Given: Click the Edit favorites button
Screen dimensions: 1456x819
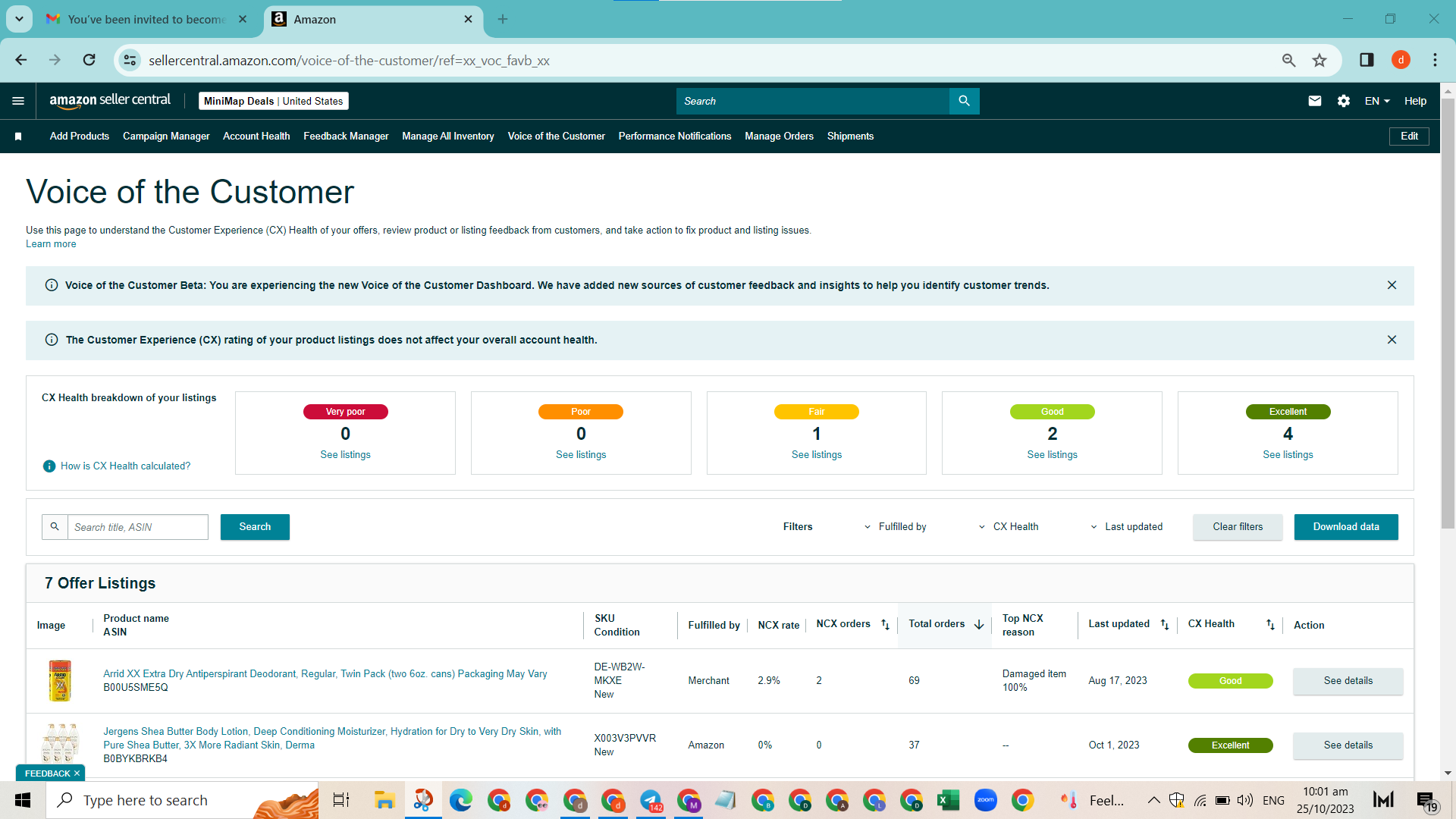Looking at the screenshot, I should (x=1409, y=136).
